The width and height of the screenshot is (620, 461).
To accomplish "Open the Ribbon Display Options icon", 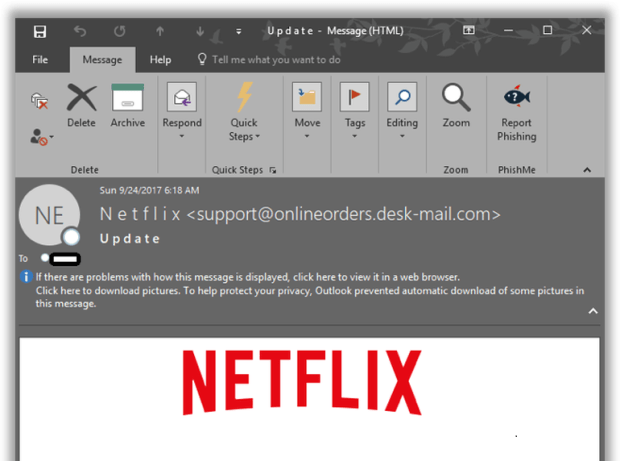I will click(469, 30).
